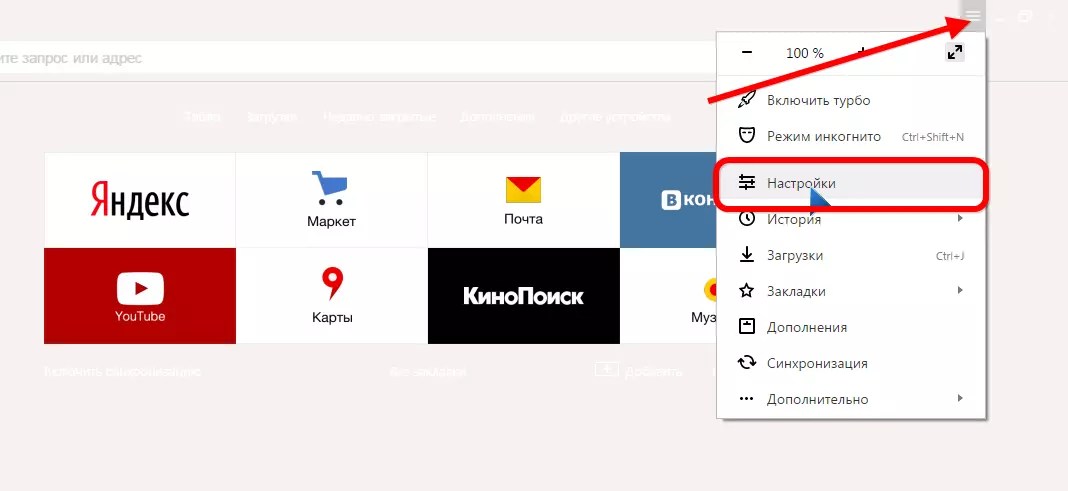Open Синхронизация menu entry
This screenshot has width=1068, height=491.
851,364
